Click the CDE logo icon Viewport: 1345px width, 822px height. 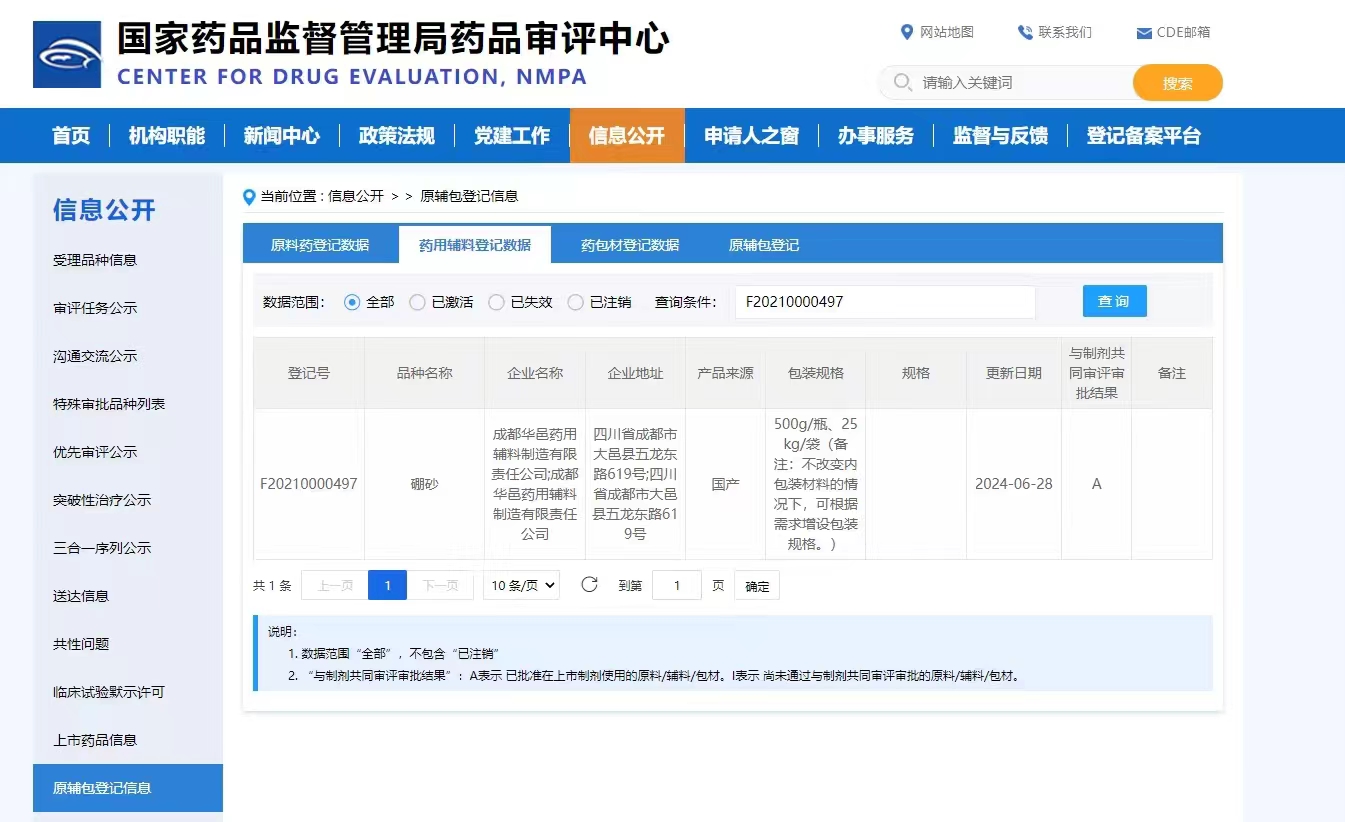pos(67,54)
